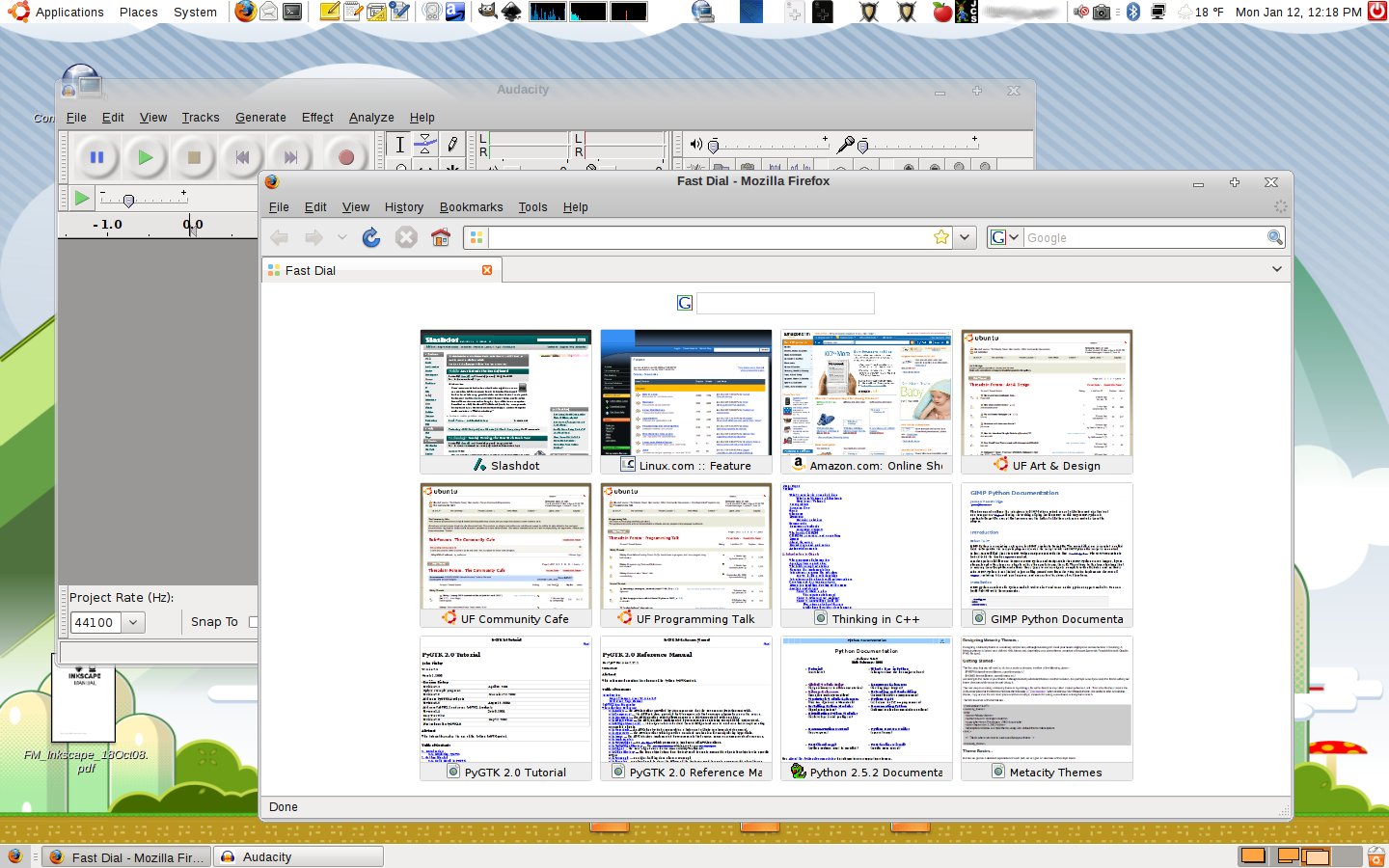The image size is (1389, 868).
Task: Open Audacity's Effect menu
Action: [317, 118]
